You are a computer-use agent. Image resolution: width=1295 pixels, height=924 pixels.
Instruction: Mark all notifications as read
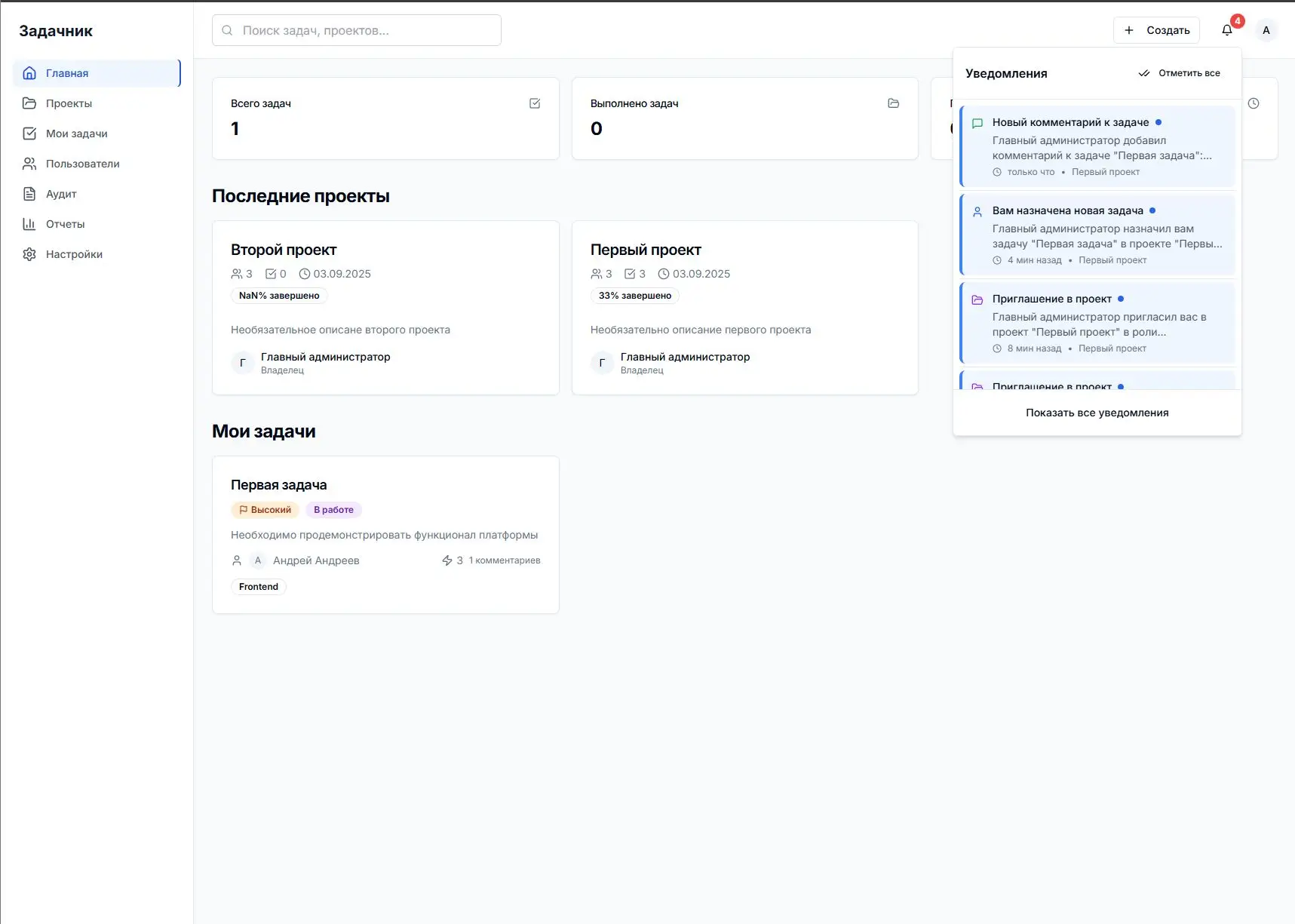[x=1180, y=73]
